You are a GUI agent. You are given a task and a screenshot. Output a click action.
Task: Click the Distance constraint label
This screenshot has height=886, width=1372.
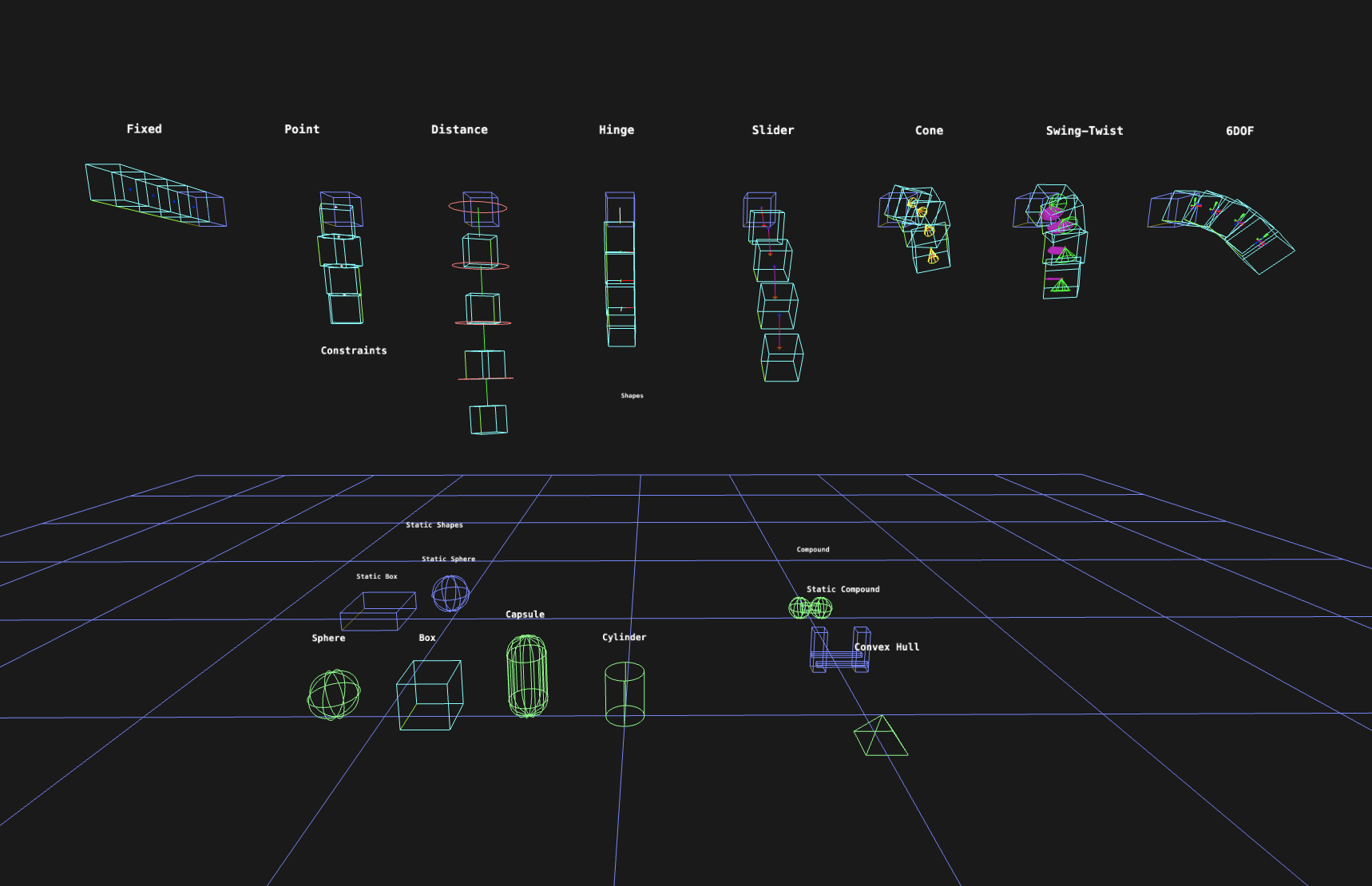click(x=459, y=129)
